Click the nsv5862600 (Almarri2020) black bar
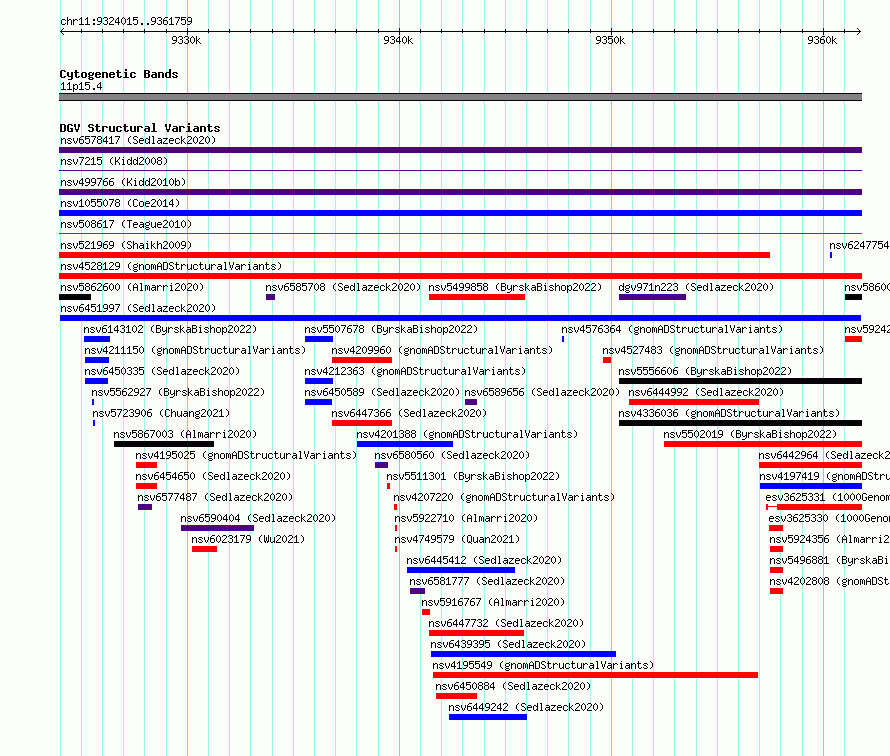Screen dimensions: 890x756 (x=75, y=297)
